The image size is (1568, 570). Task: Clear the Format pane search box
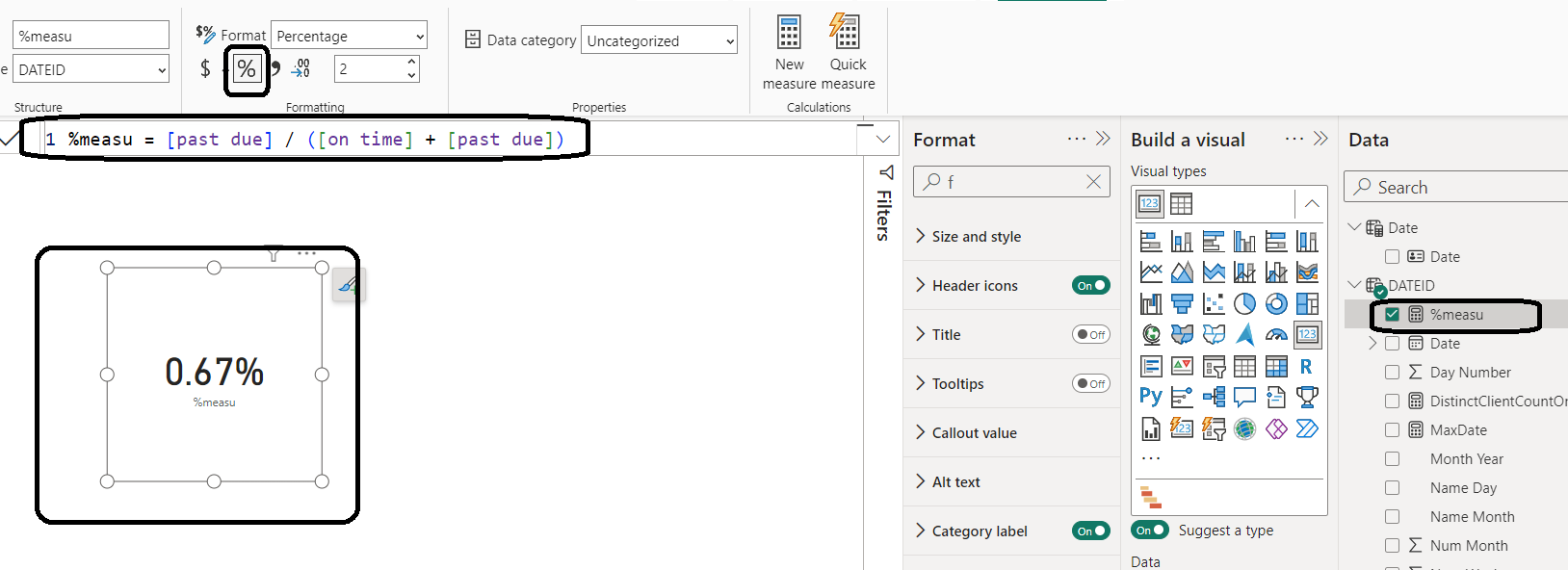tap(1093, 181)
